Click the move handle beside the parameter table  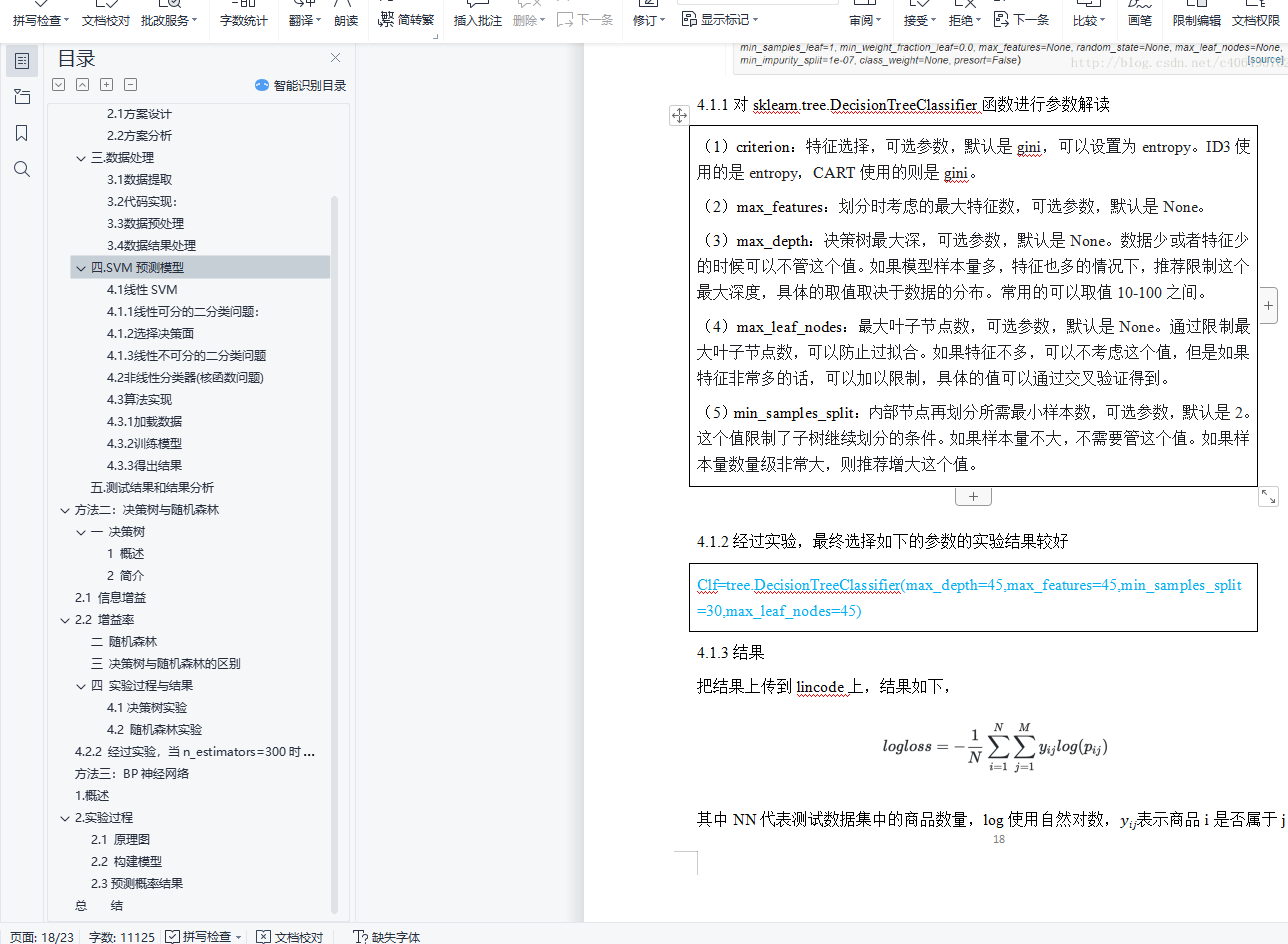679,115
